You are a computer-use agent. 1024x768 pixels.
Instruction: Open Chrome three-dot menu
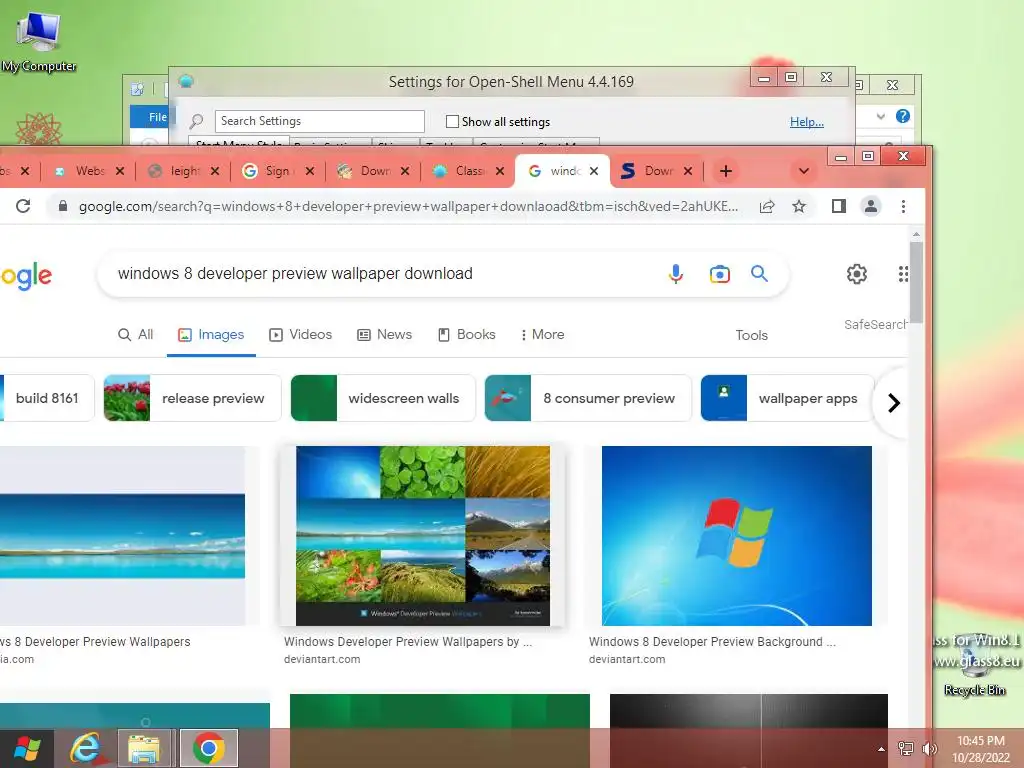coord(903,206)
